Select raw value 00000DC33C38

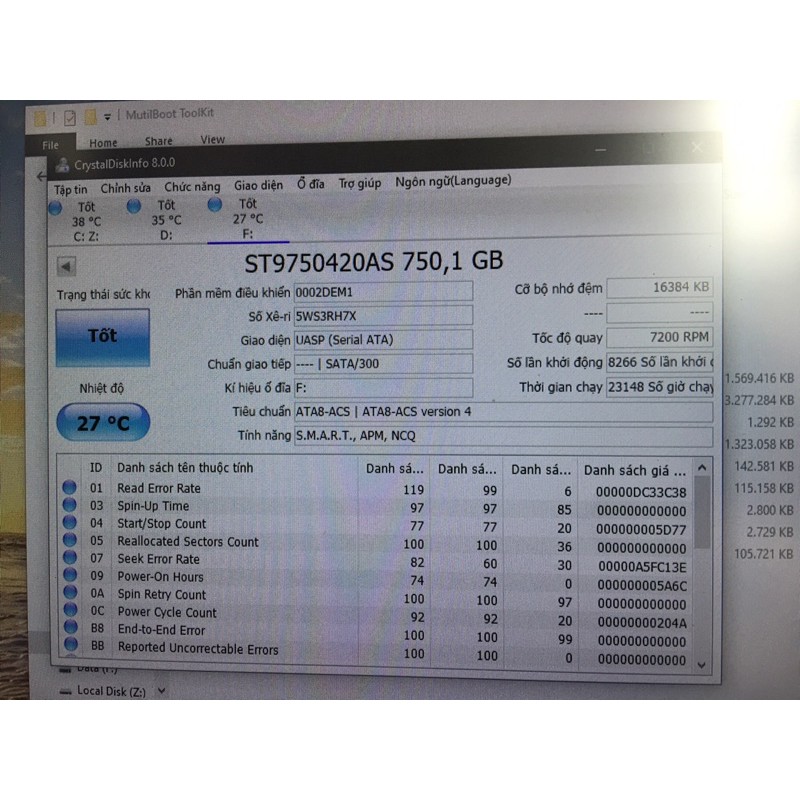pyautogui.click(x=641, y=492)
